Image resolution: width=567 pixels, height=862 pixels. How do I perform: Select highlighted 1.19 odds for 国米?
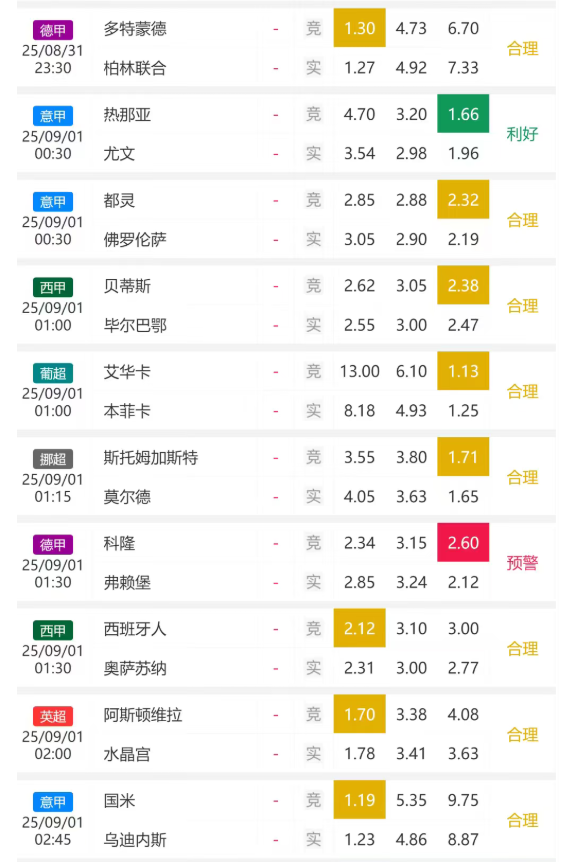pos(360,800)
